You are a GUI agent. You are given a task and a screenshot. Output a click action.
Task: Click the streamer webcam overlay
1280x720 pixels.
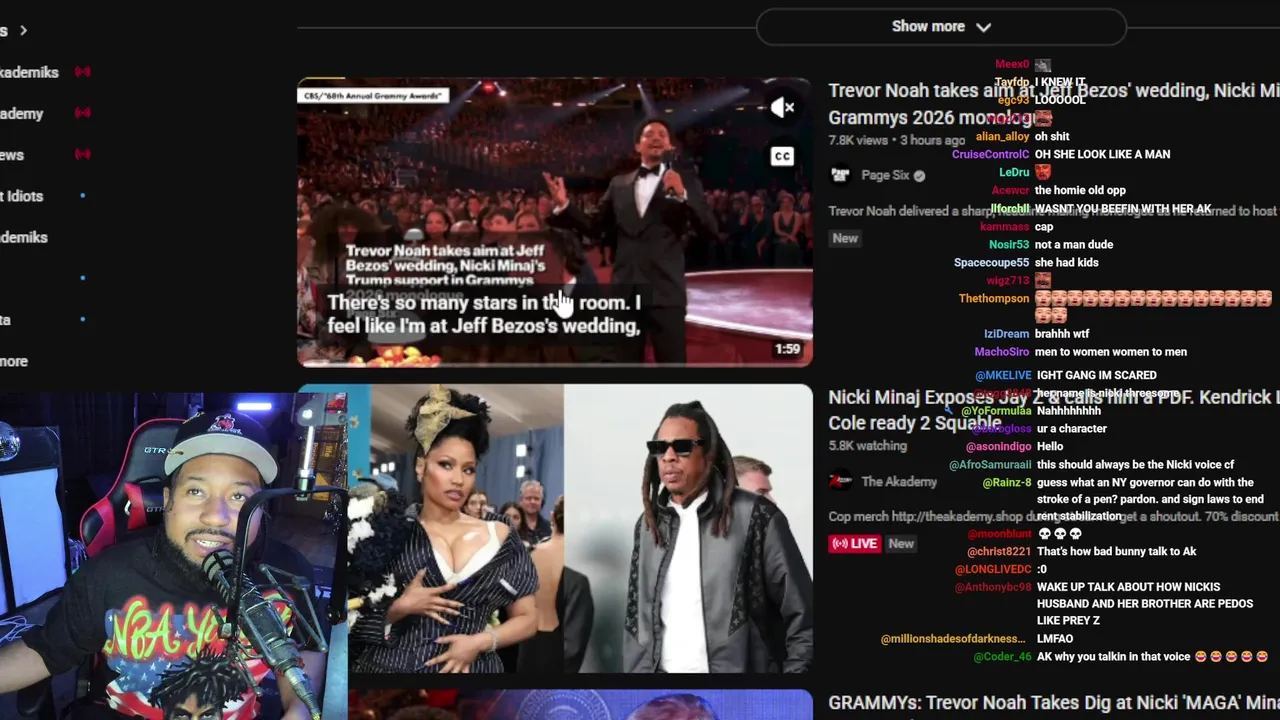174,556
